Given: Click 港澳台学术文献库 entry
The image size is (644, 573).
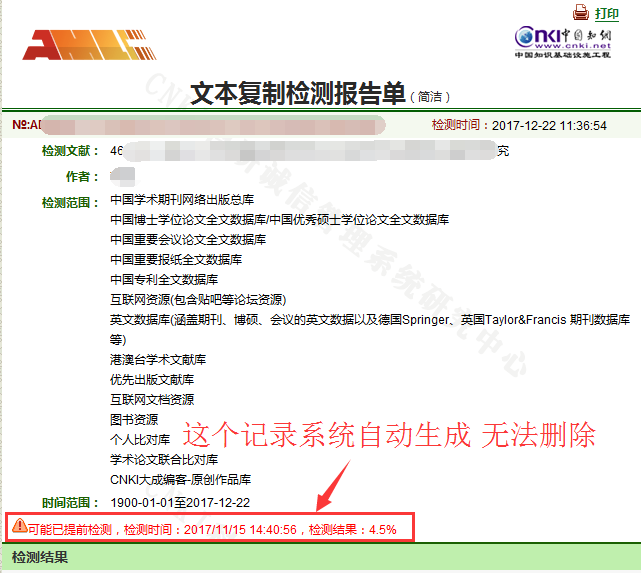Looking at the screenshot, I should [x=158, y=359].
